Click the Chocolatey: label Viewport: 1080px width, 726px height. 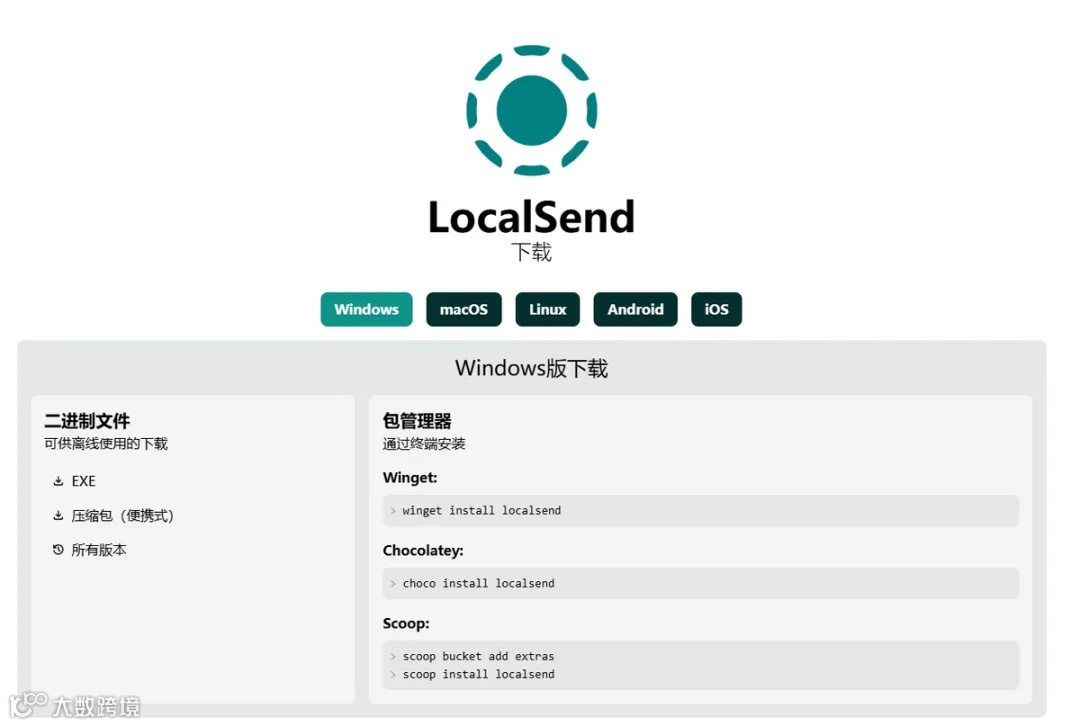point(423,550)
